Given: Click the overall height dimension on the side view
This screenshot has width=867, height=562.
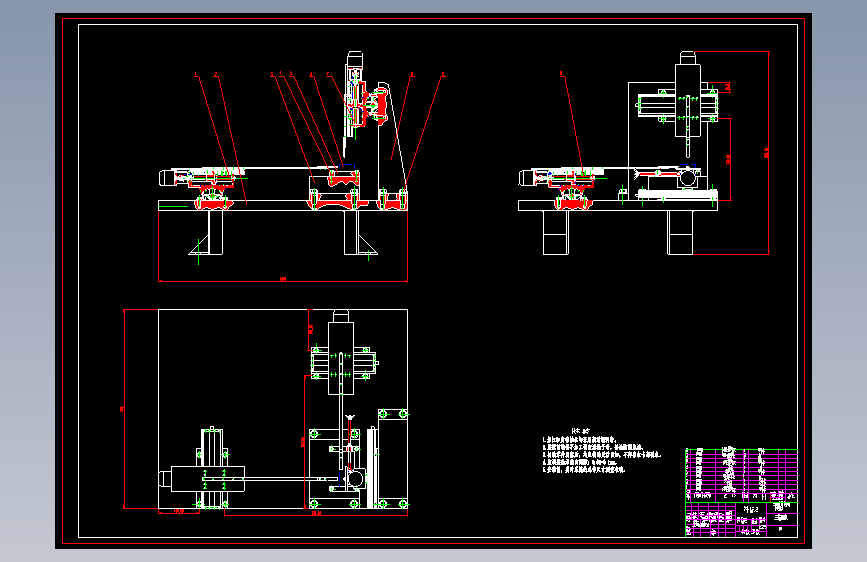Looking at the screenshot, I should point(767,153).
